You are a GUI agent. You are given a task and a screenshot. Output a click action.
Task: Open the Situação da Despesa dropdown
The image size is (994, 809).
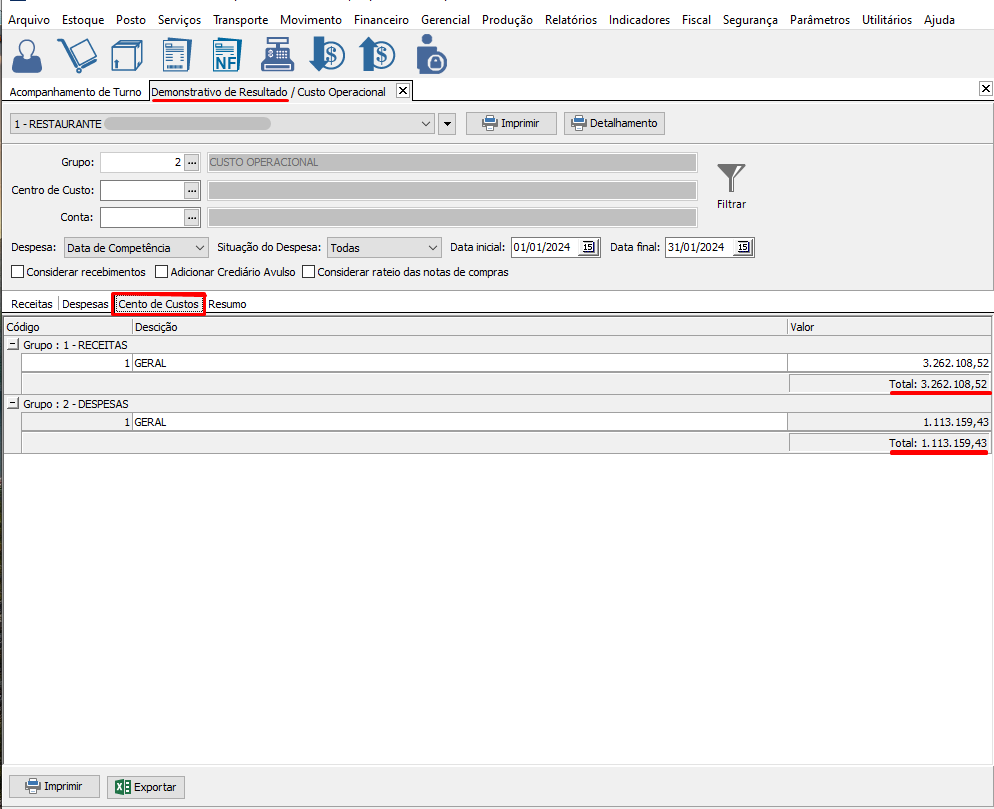point(384,248)
